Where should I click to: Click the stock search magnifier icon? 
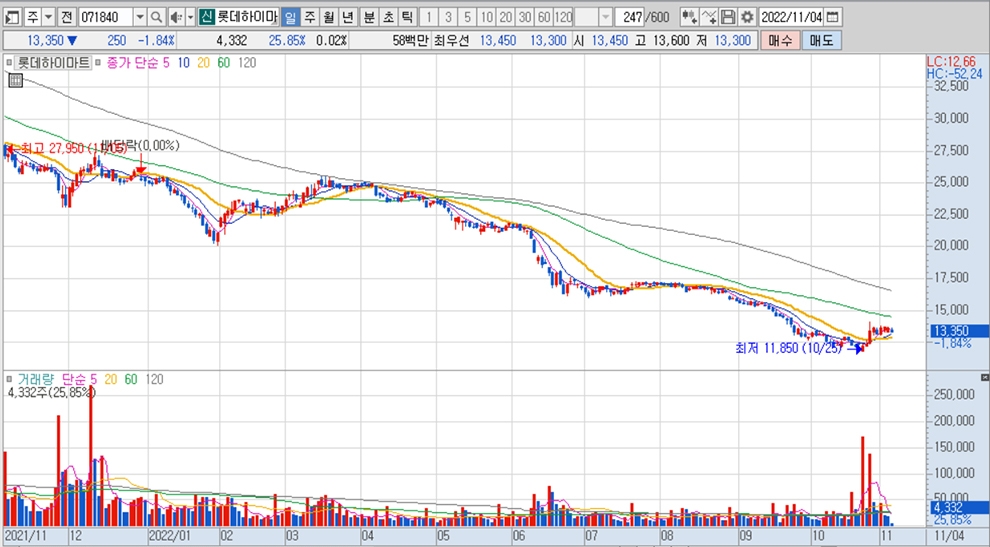coord(156,17)
